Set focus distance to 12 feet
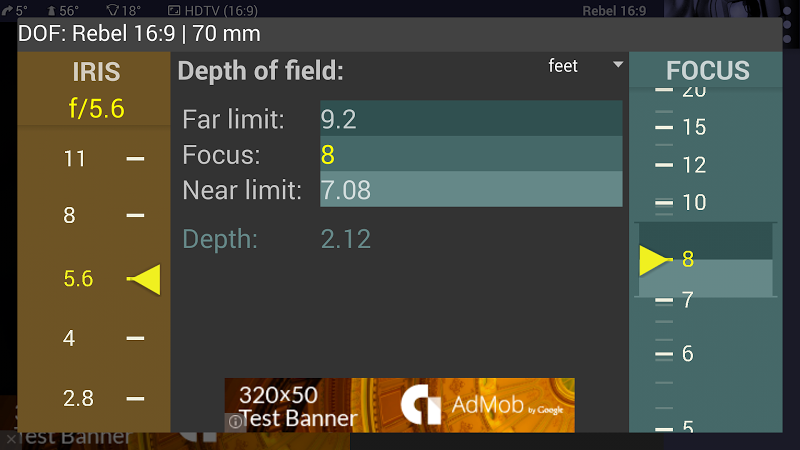The width and height of the screenshot is (800, 450). [x=693, y=164]
